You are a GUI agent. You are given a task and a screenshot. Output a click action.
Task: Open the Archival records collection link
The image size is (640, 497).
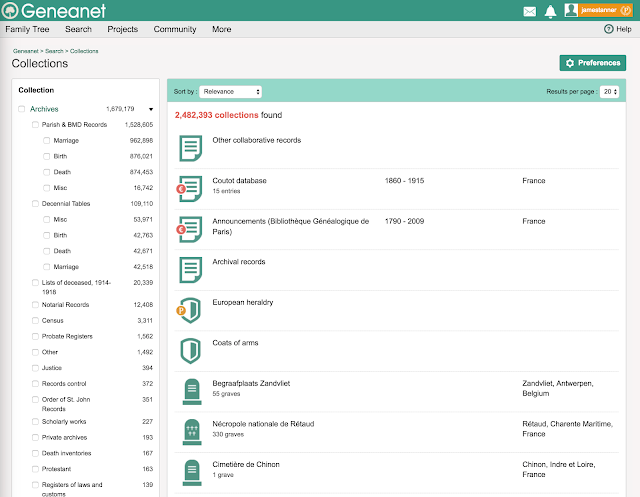(239, 262)
